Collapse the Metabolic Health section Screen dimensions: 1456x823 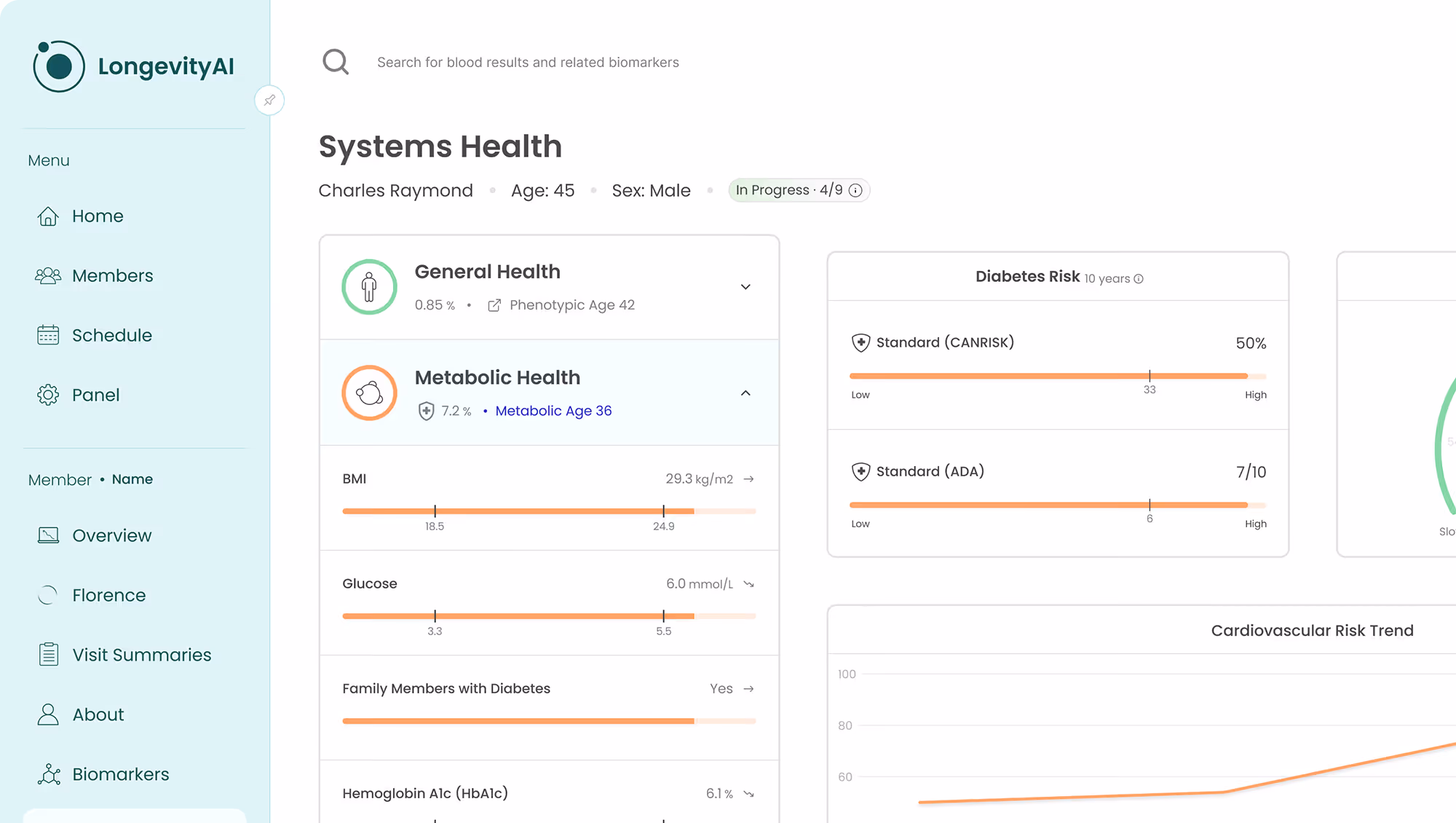(x=745, y=393)
